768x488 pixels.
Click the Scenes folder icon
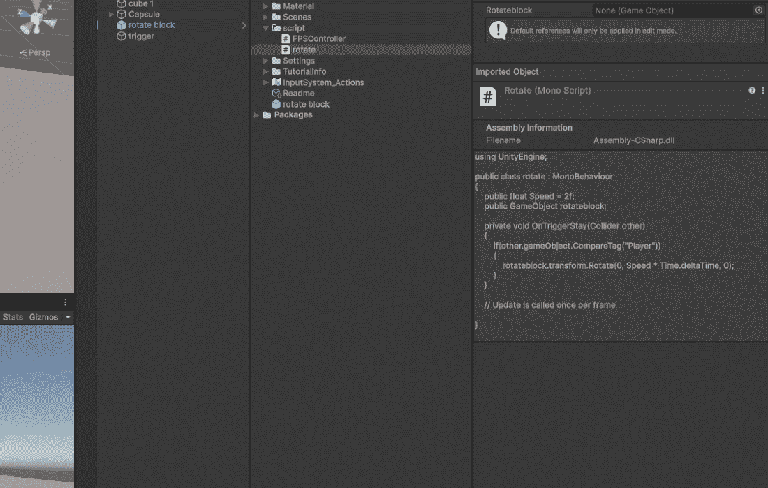[276, 17]
